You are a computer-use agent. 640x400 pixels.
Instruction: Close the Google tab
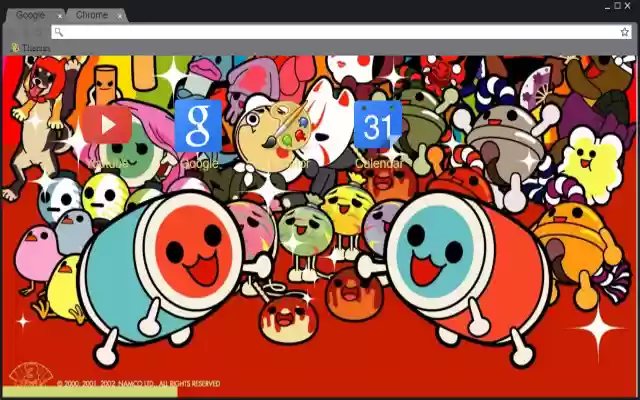pos(60,16)
